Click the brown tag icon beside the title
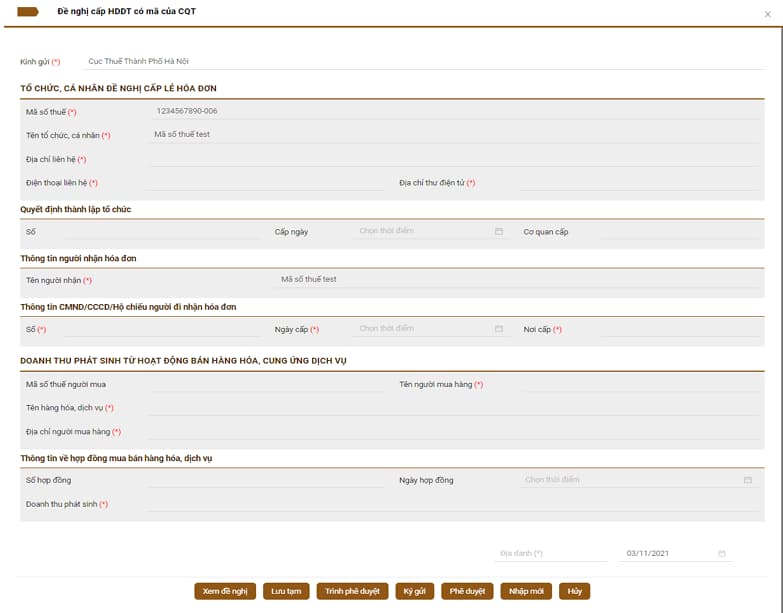 tap(27, 11)
